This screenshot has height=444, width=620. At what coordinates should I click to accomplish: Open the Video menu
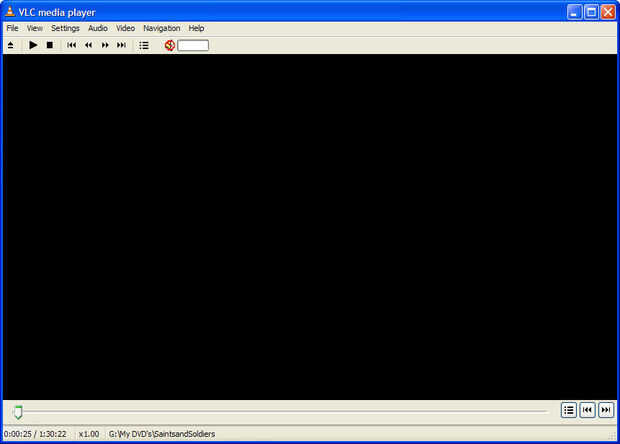coord(125,28)
